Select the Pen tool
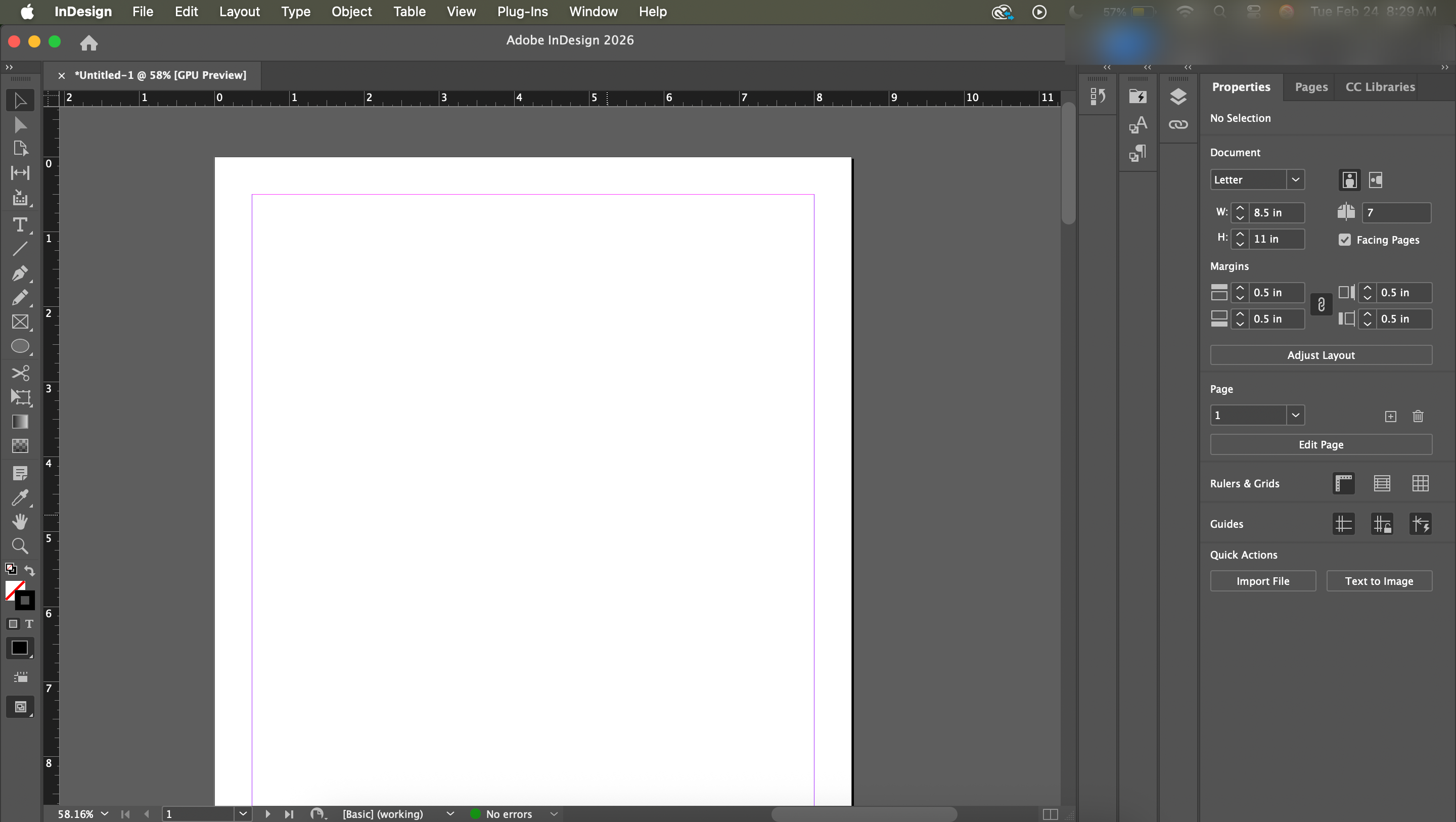The image size is (1456, 822). (20, 273)
